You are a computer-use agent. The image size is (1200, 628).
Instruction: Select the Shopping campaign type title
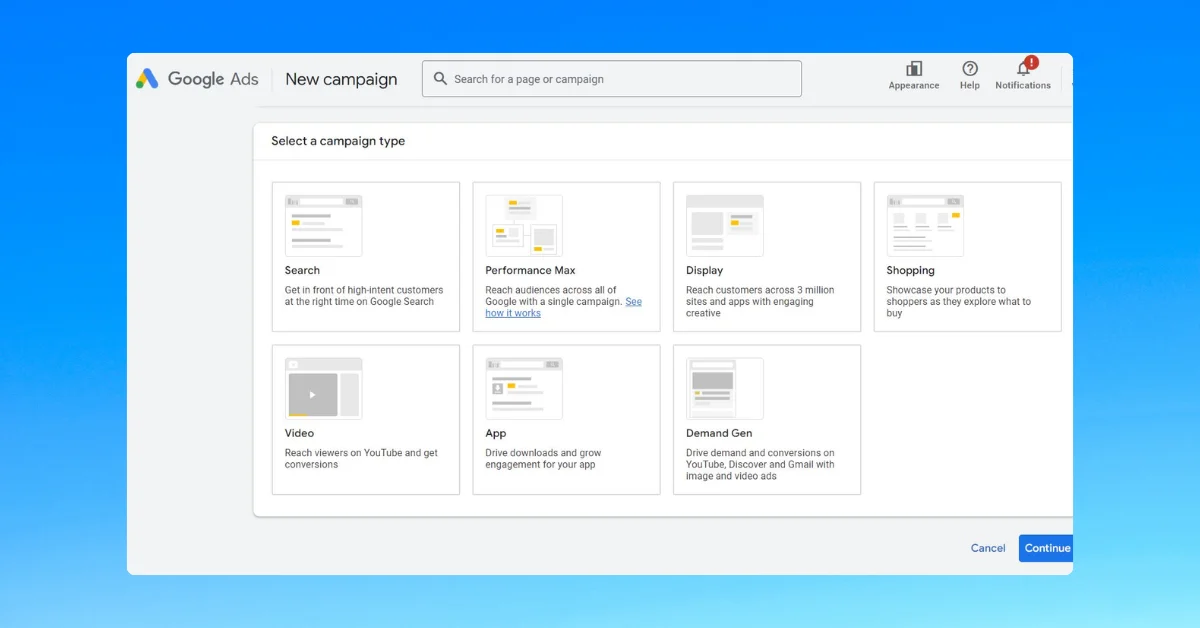pos(910,270)
